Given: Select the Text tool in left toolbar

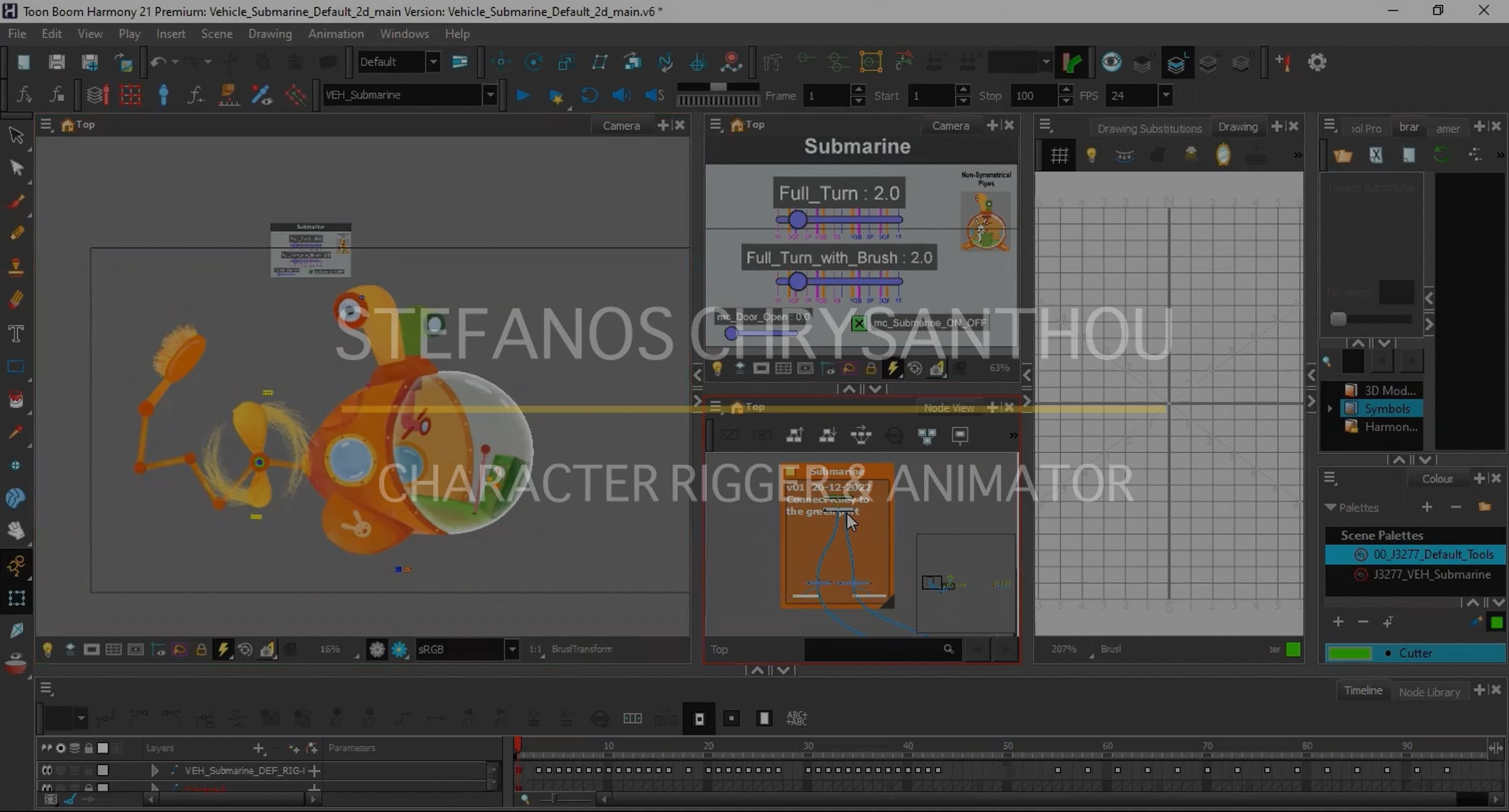Looking at the screenshot, I should click(x=16, y=333).
